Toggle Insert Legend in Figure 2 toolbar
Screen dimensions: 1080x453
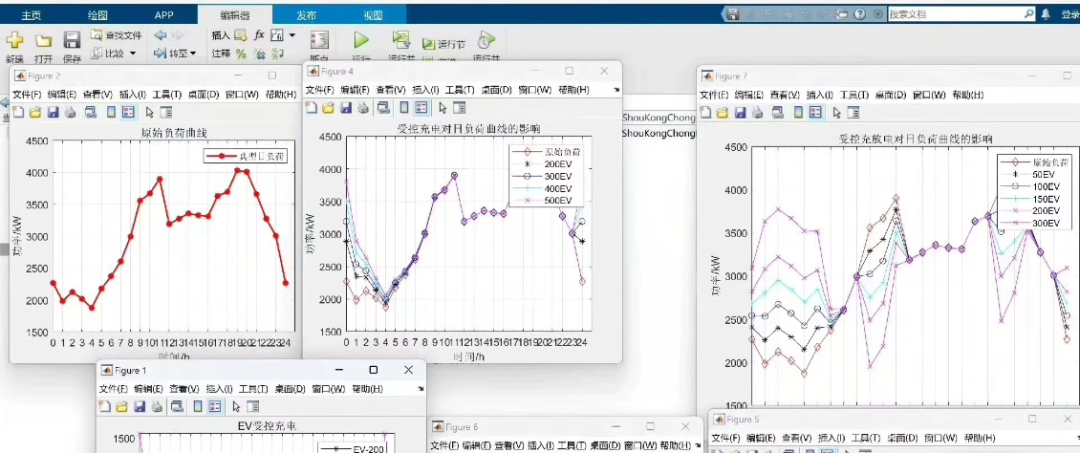tap(129, 112)
